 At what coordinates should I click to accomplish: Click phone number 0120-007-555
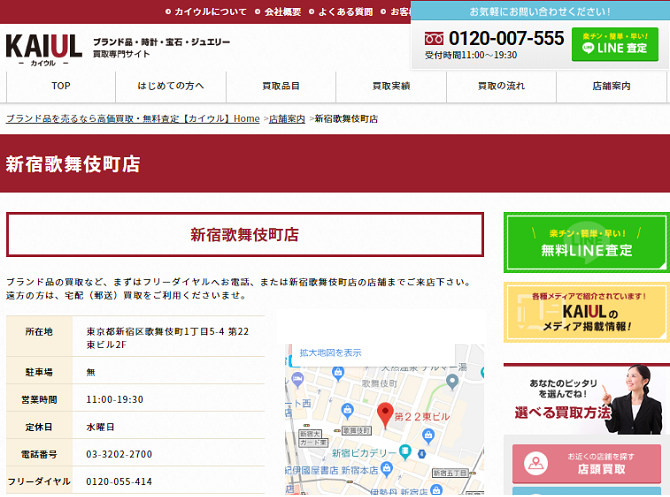pos(506,38)
